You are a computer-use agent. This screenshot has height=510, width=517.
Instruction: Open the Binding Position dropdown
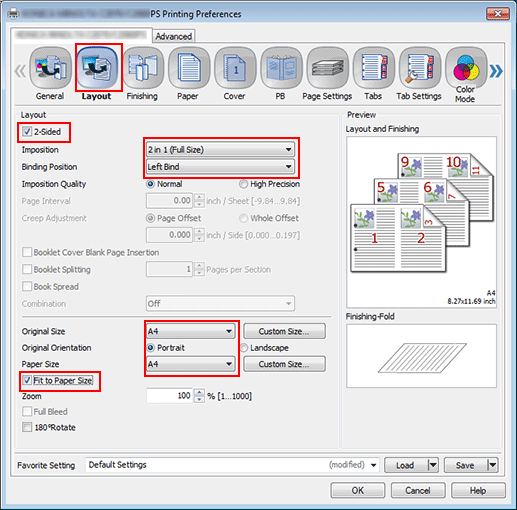pos(220,167)
